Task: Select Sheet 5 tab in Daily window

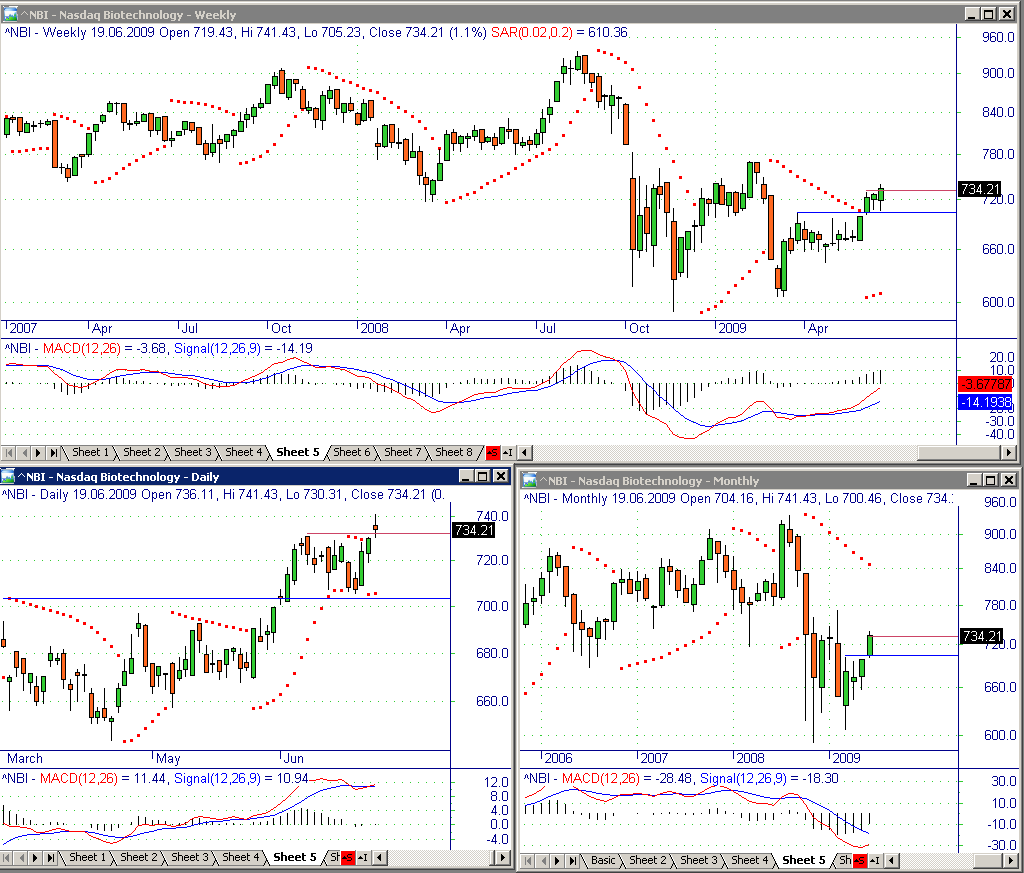Action: tap(295, 857)
